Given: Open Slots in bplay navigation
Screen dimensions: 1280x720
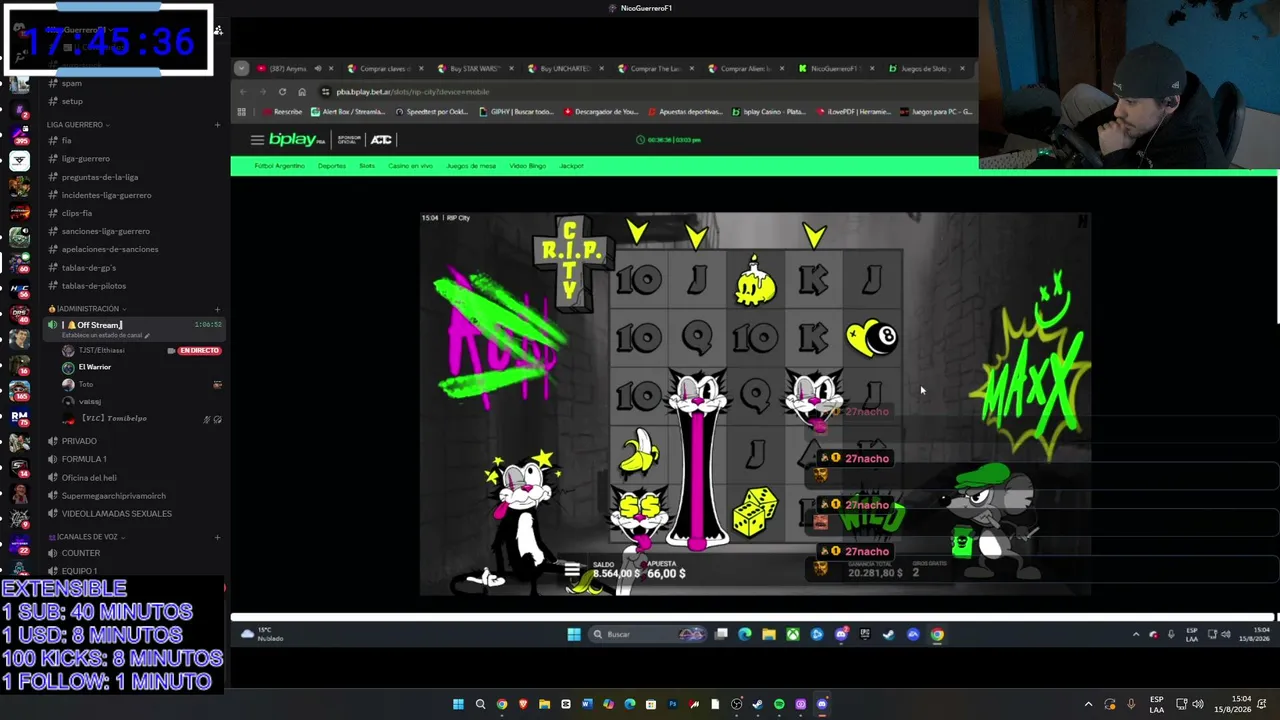Looking at the screenshot, I should pyautogui.click(x=367, y=166).
